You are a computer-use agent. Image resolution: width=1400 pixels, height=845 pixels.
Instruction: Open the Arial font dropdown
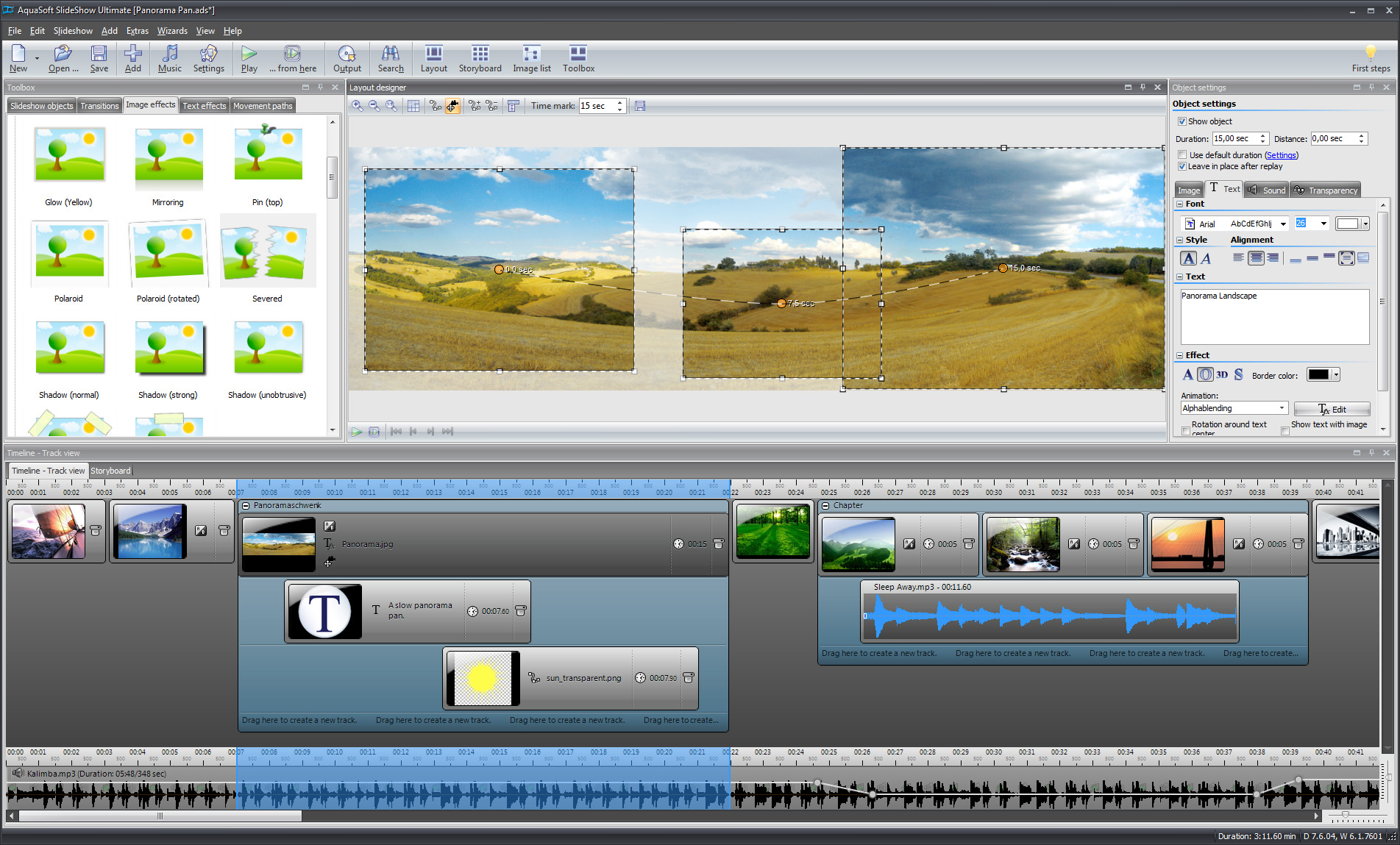(x=1283, y=224)
